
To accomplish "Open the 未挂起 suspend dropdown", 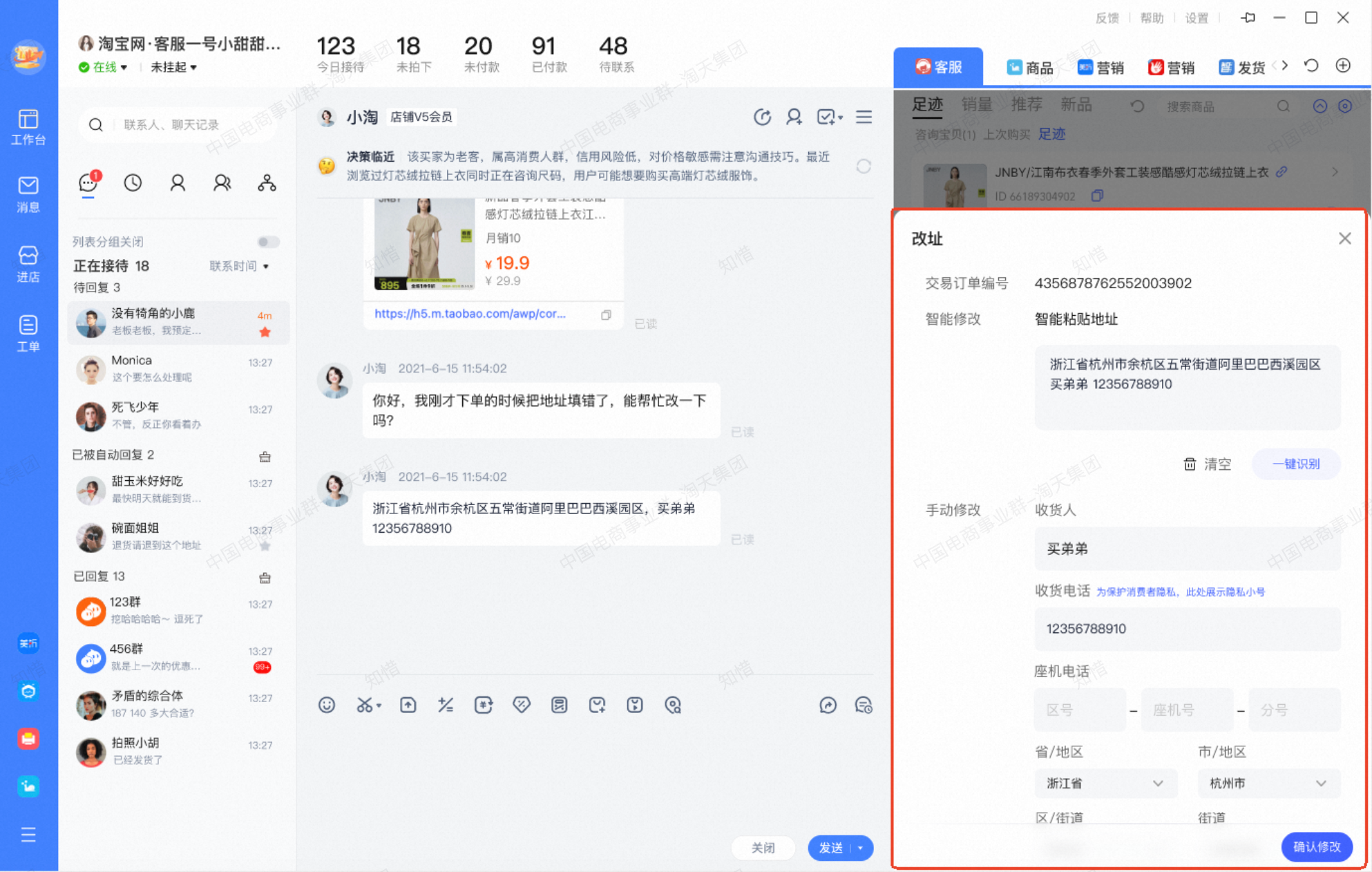I will pyautogui.click(x=173, y=67).
